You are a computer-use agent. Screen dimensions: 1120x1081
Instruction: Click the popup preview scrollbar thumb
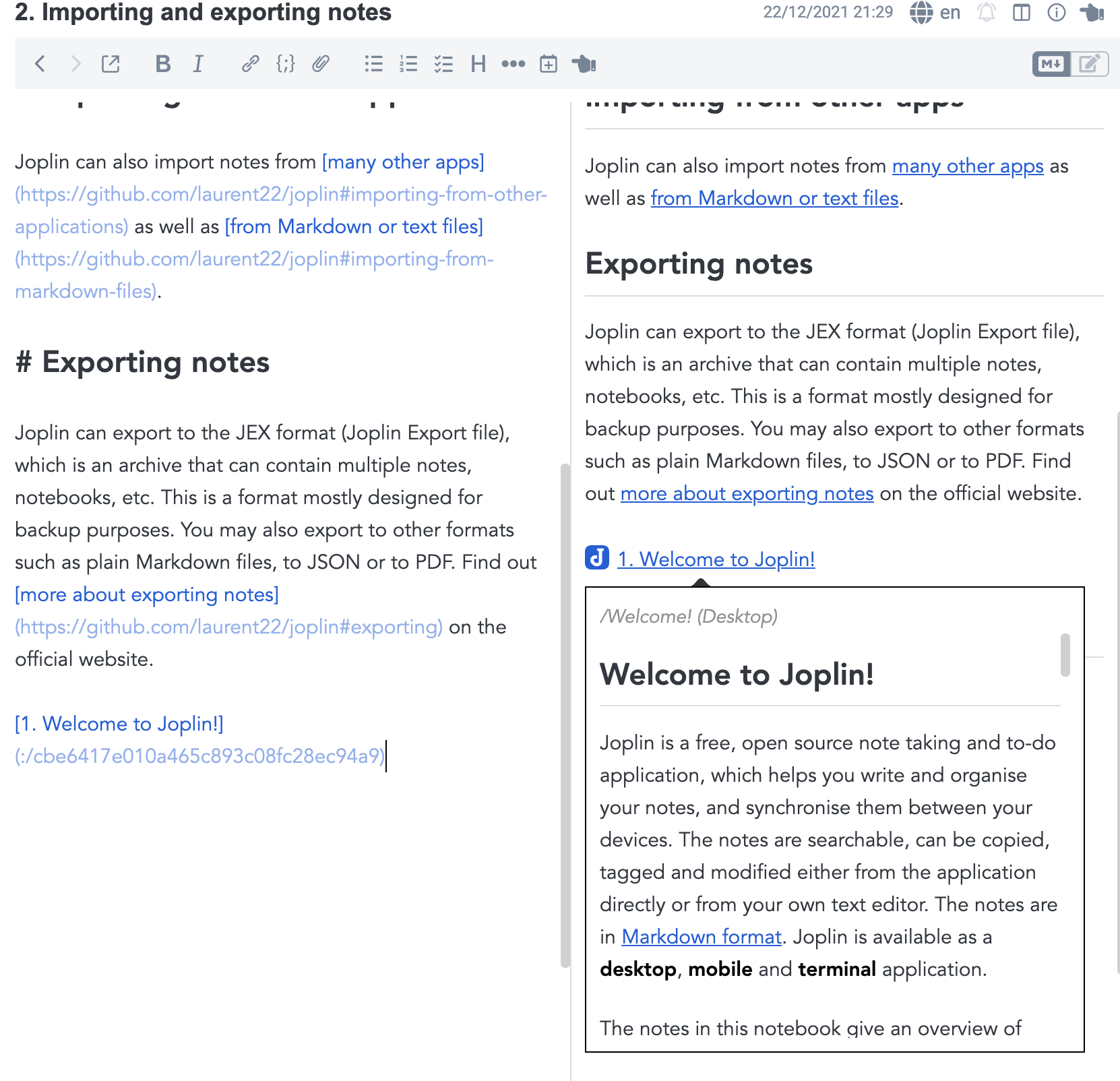(x=1065, y=654)
